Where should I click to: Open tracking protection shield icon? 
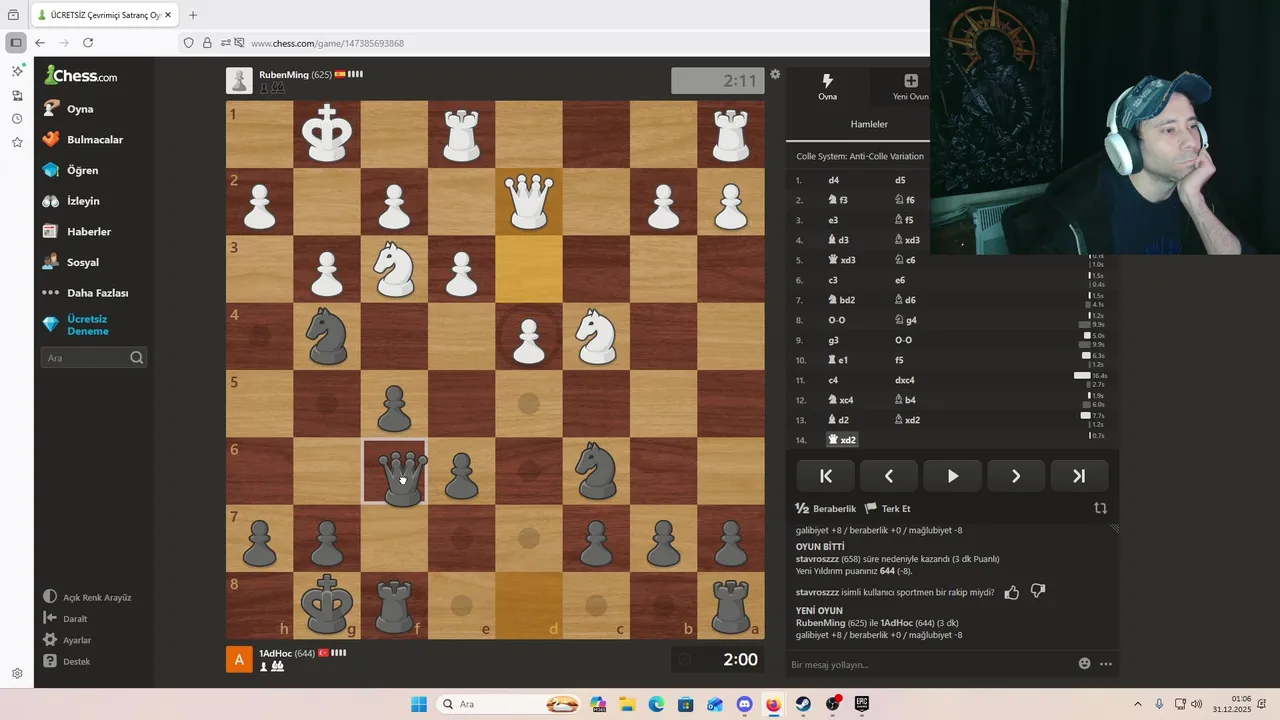[188, 43]
